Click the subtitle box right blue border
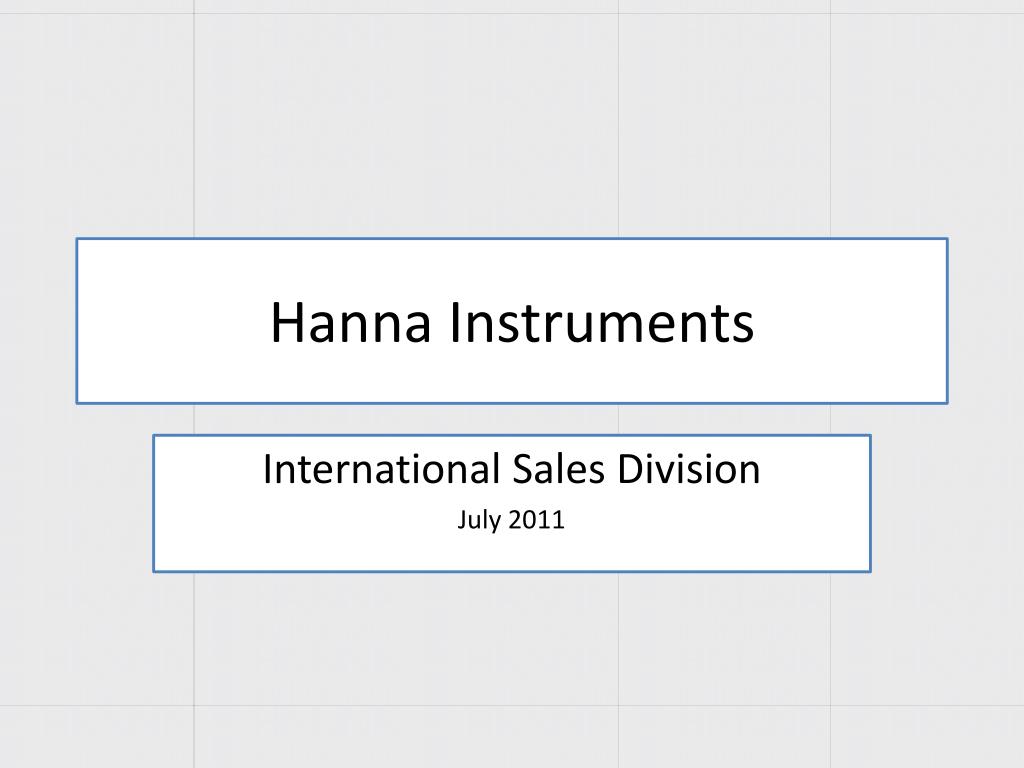 pos(870,504)
